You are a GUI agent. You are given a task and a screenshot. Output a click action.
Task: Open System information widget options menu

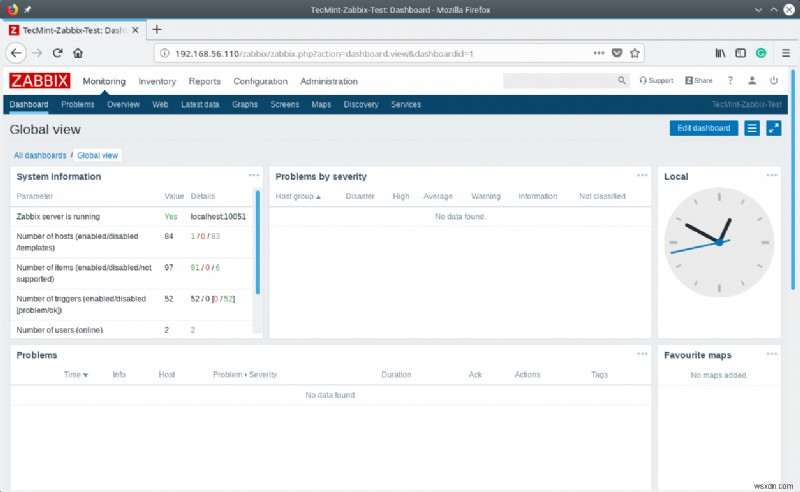(x=254, y=175)
